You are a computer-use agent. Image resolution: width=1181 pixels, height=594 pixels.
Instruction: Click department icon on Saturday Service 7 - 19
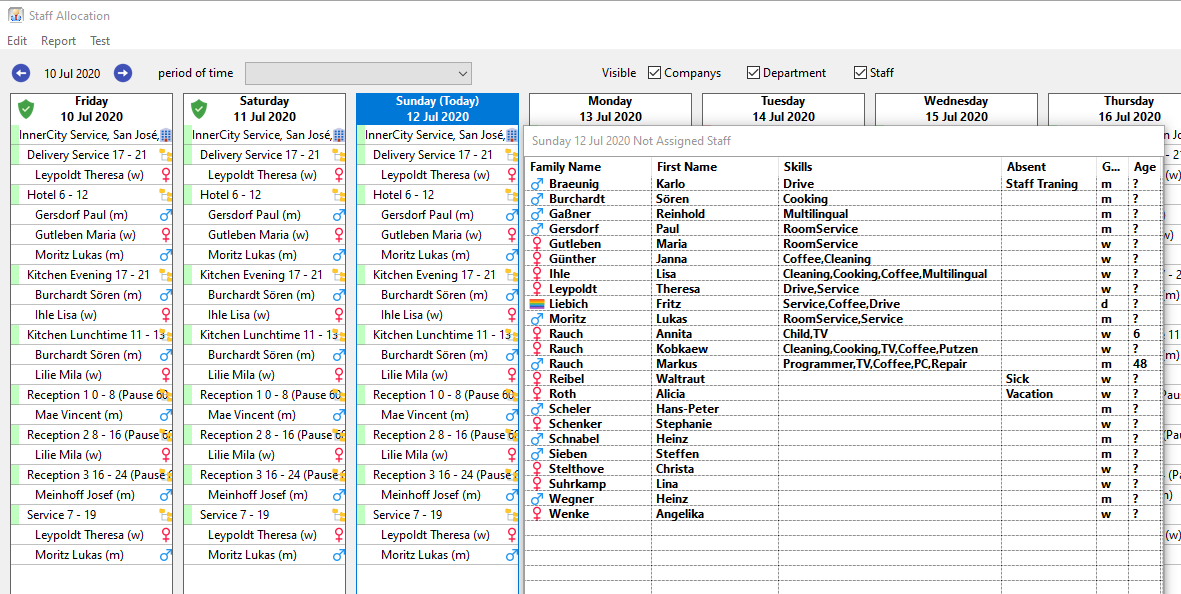(339, 515)
